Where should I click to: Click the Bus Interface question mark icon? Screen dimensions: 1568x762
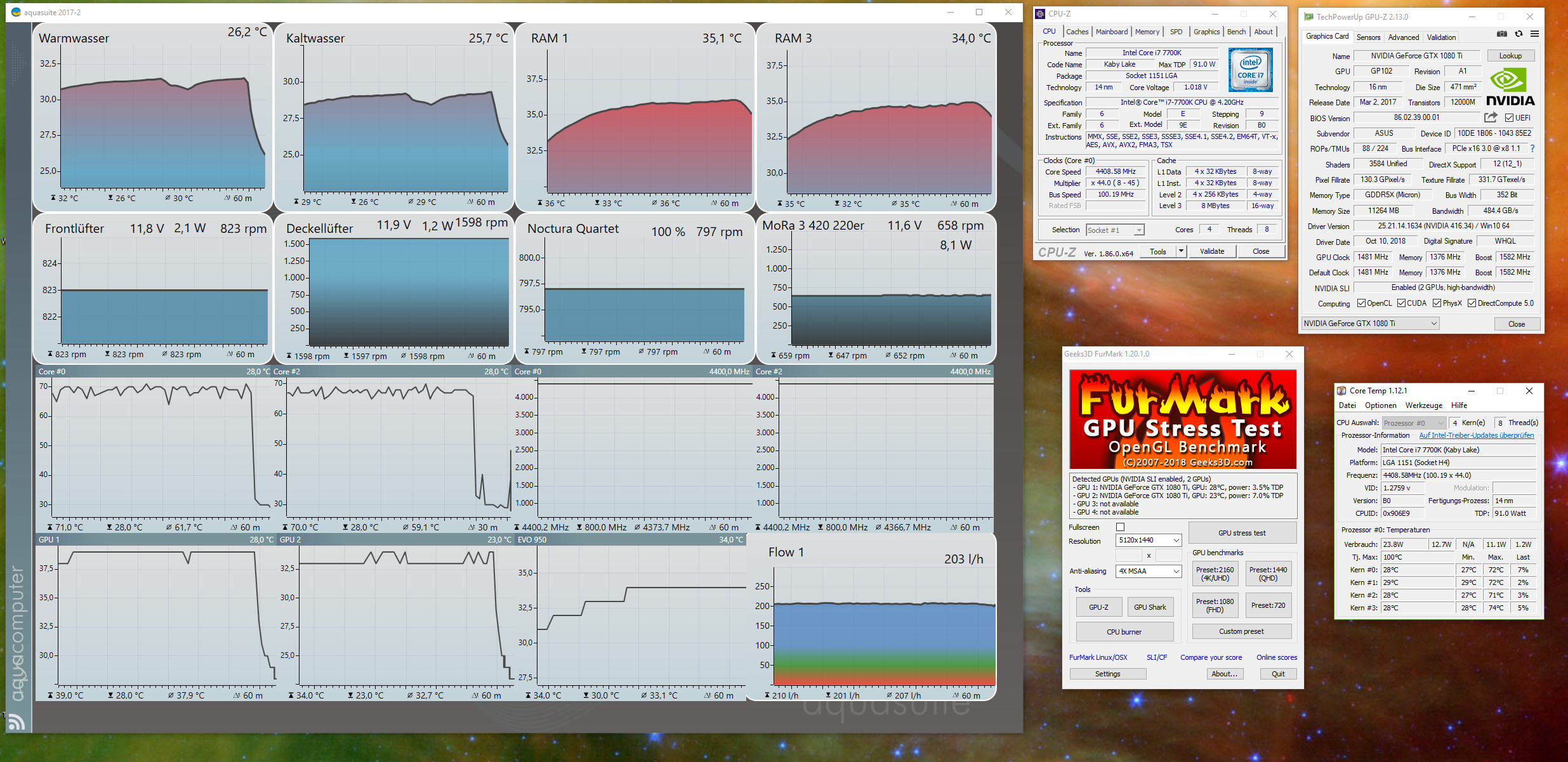1532,148
